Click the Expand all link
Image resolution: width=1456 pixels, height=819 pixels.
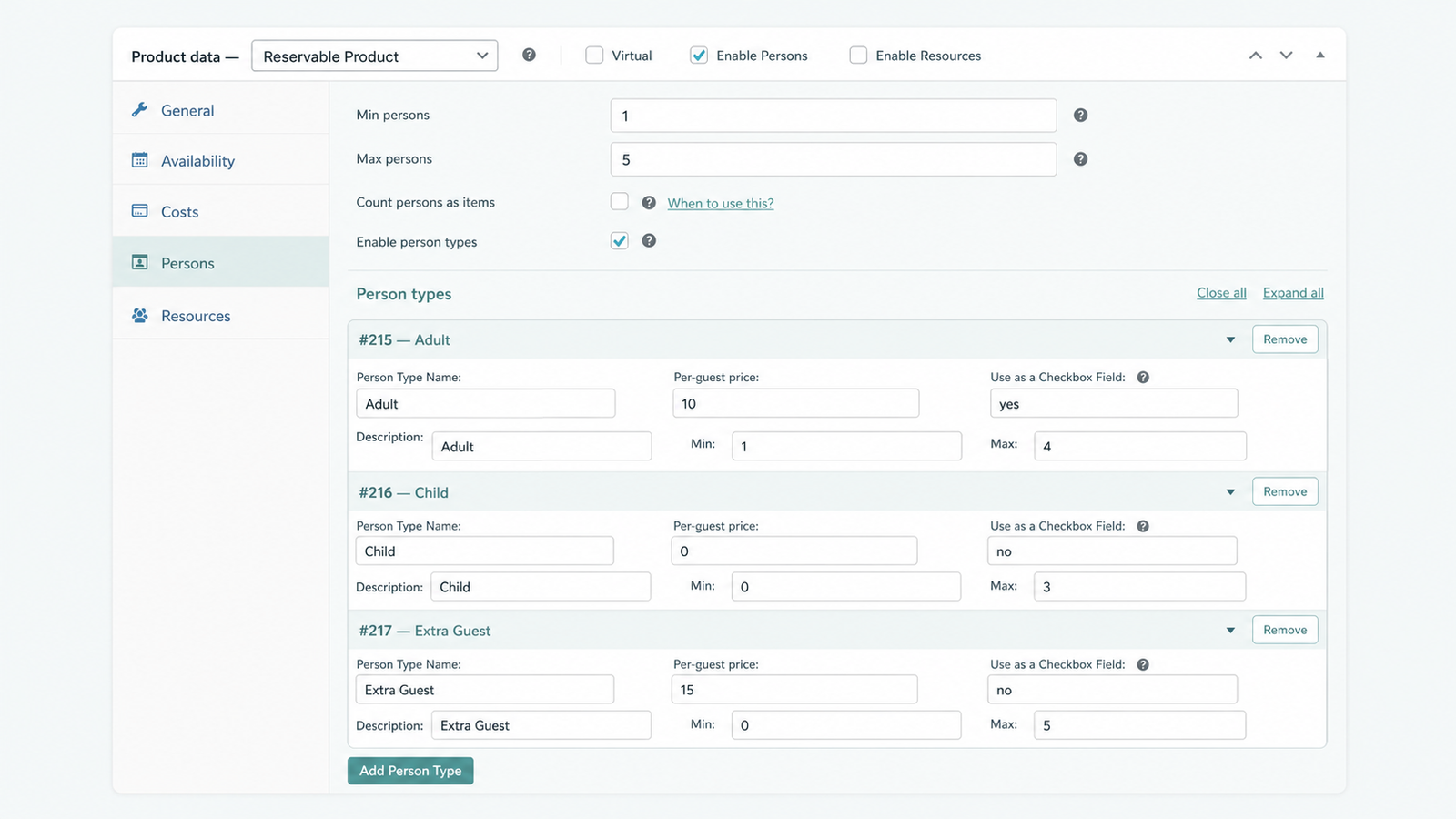pyautogui.click(x=1293, y=293)
